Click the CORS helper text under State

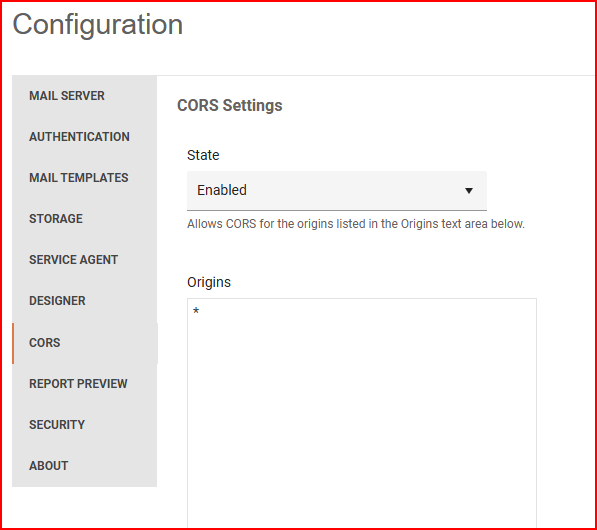356,224
